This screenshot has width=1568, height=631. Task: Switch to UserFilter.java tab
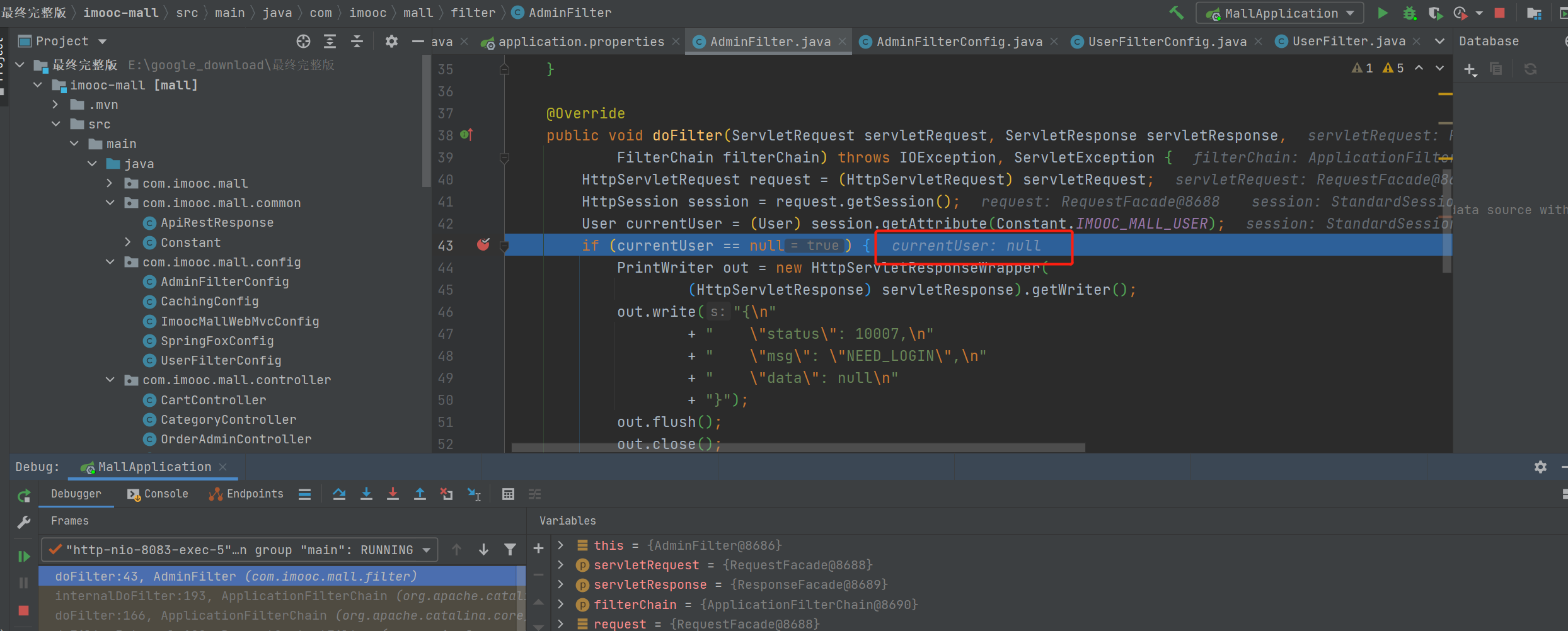(x=1348, y=42)
